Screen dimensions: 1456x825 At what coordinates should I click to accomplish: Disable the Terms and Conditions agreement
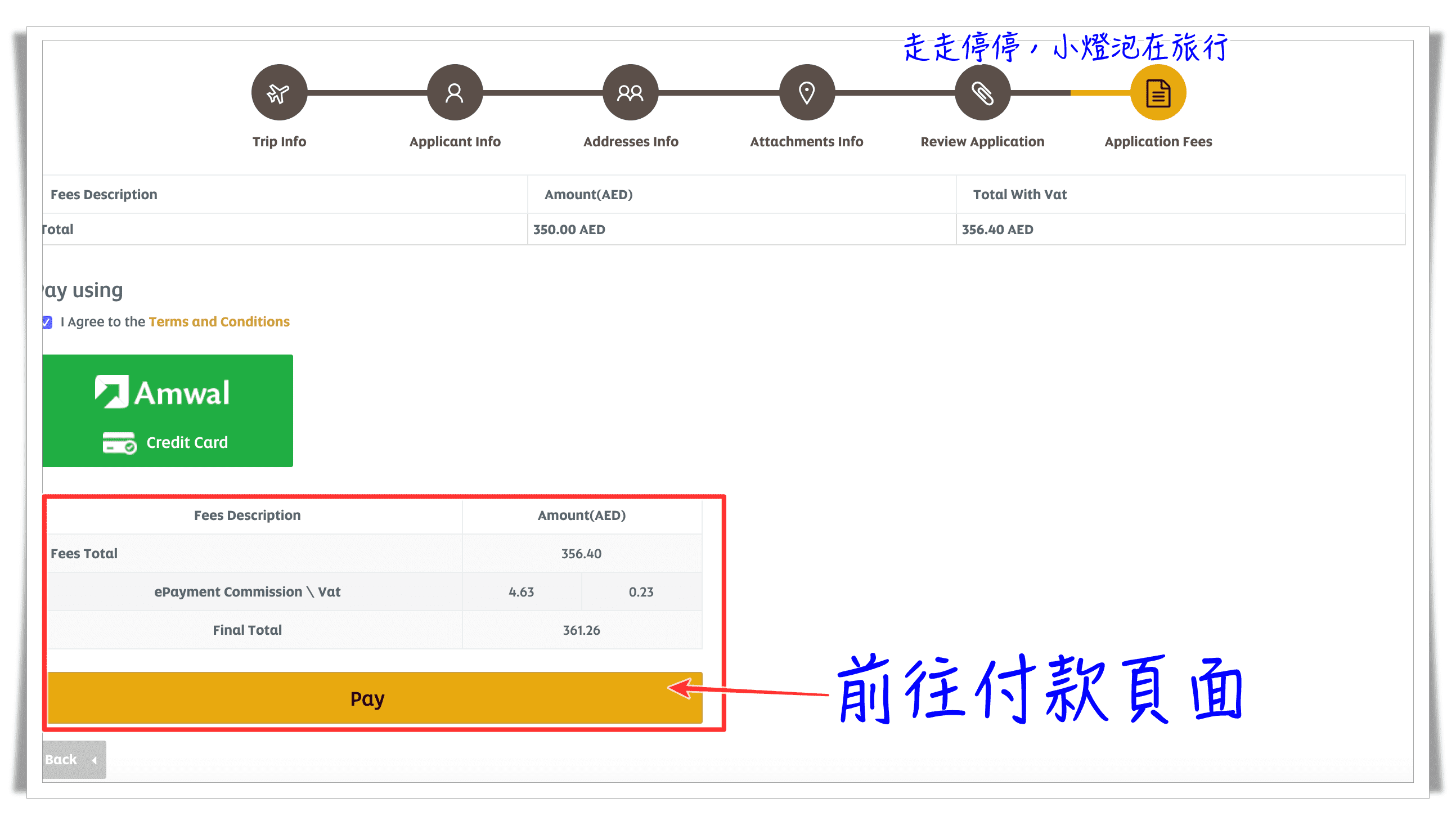pyautogui.click(x=47, y=321)
